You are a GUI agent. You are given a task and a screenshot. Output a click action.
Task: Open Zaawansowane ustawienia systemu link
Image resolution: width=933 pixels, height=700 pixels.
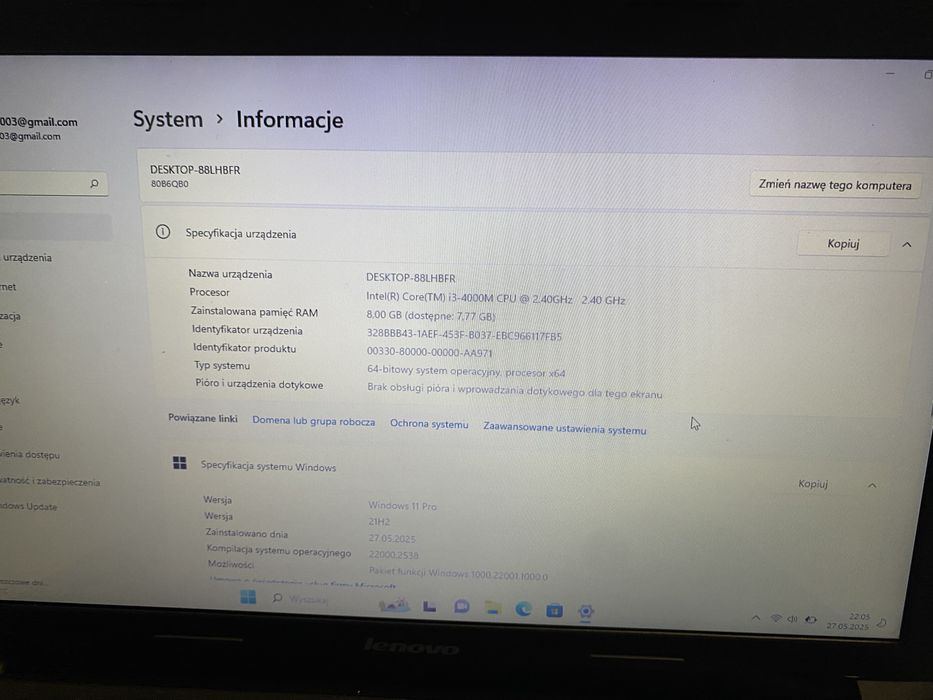(565, 429)
